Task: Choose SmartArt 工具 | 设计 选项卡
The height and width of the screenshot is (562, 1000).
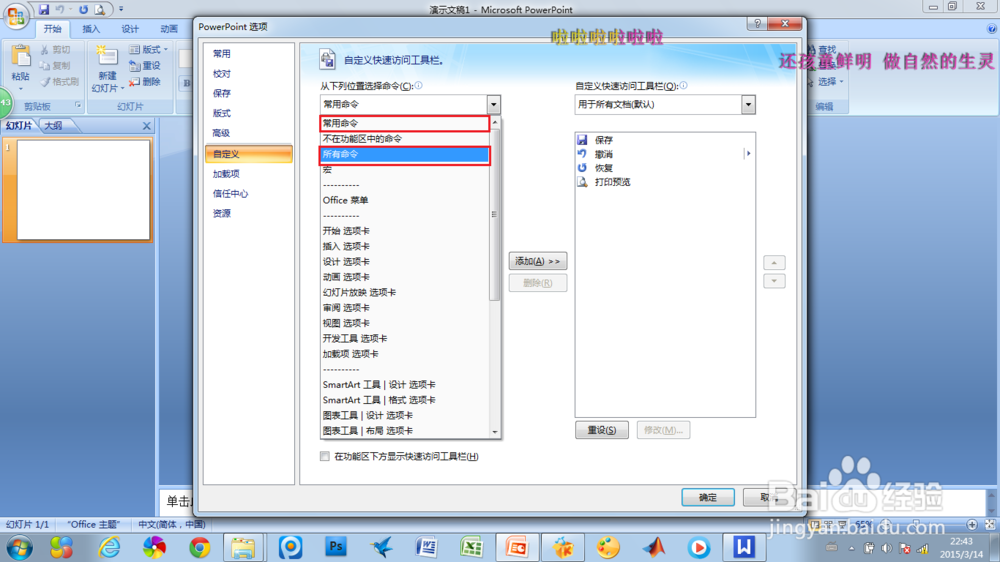Action: click(x=405, y=385)
